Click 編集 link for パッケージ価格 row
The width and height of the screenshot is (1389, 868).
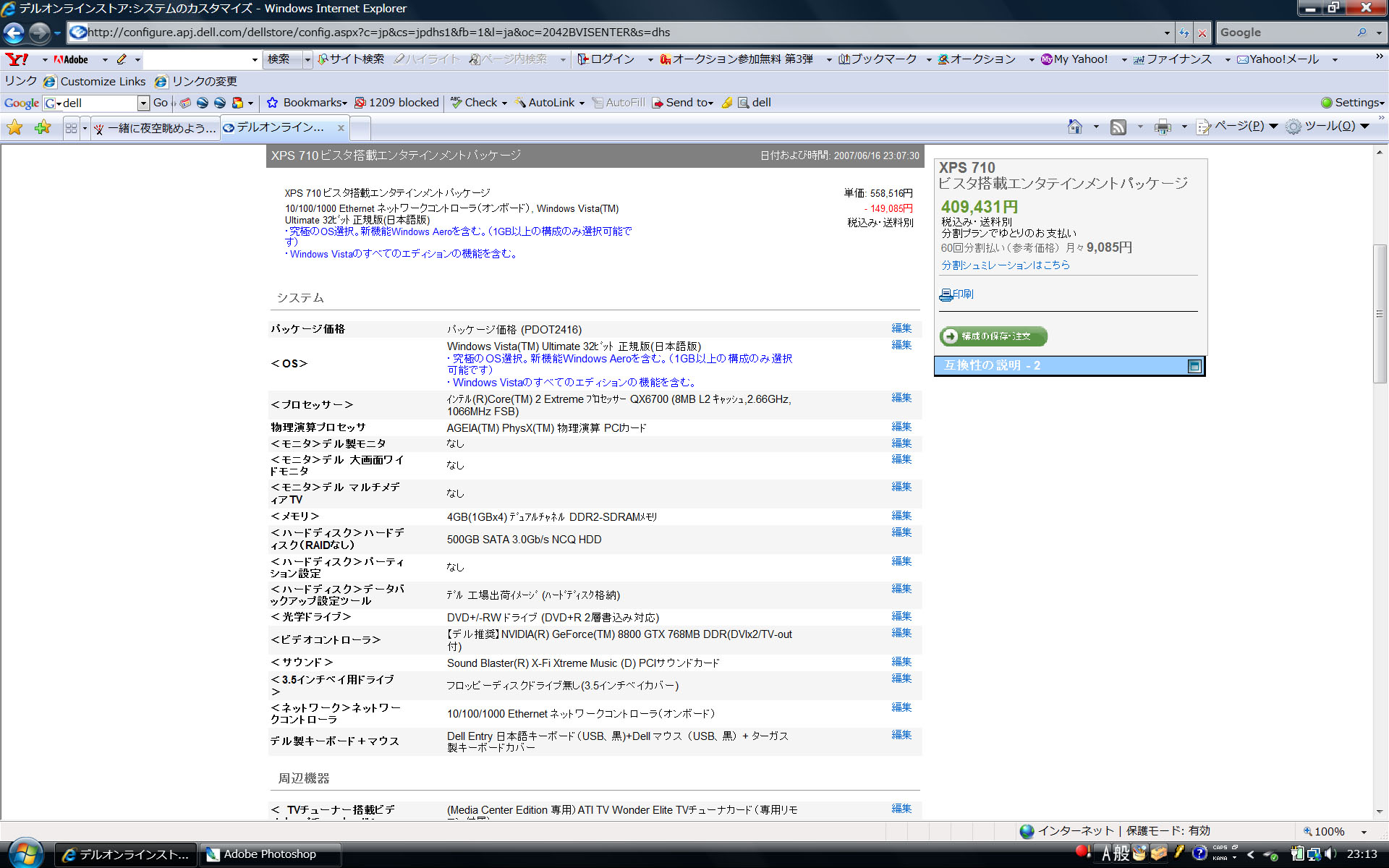click(901, 328)
